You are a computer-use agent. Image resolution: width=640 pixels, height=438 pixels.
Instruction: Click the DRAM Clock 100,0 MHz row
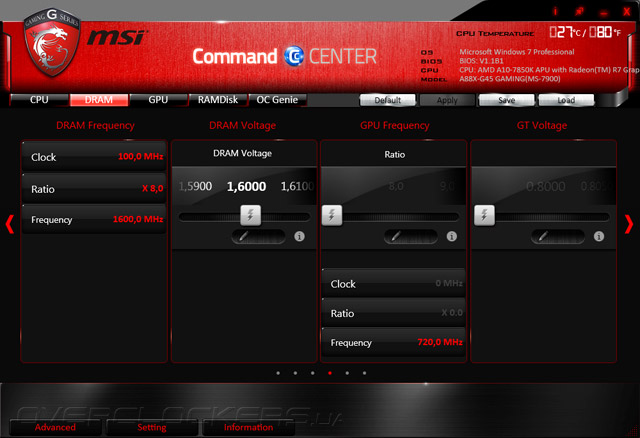coord(94,157)
